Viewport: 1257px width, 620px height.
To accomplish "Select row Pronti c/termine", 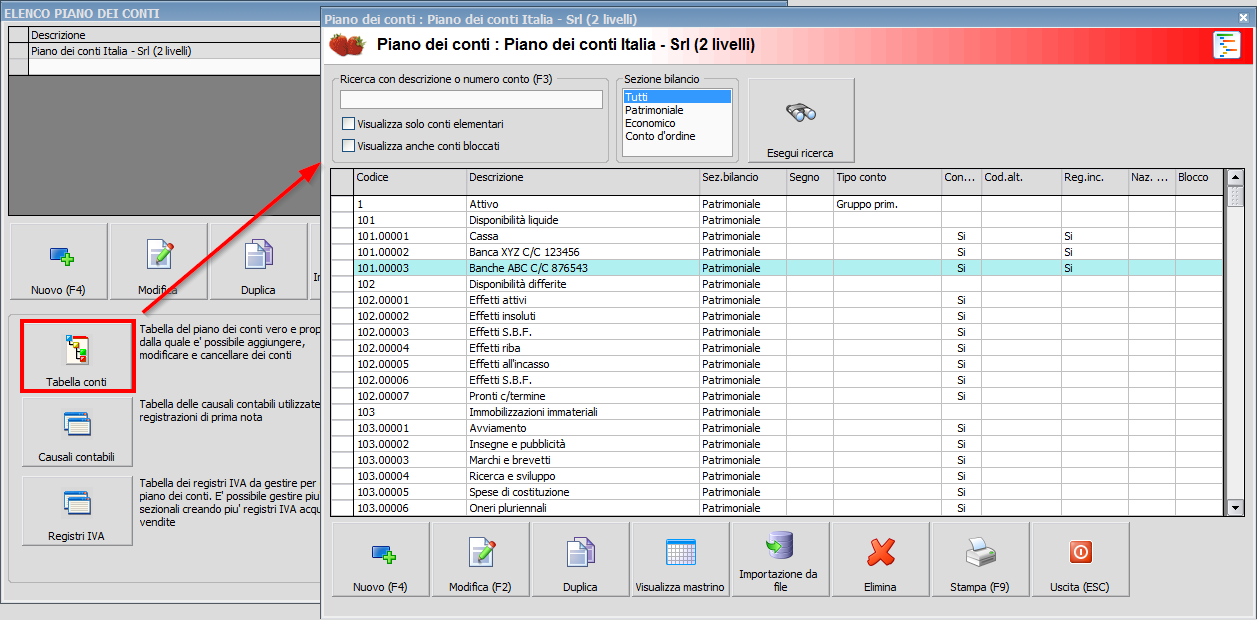I will click(x=778, y=396).
